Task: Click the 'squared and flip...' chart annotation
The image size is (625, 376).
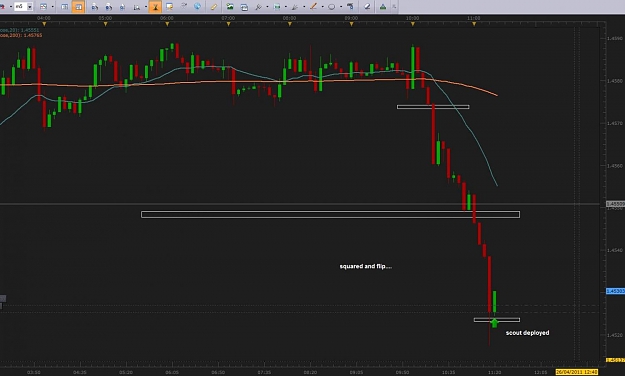Action: click(x=366, y=266)
